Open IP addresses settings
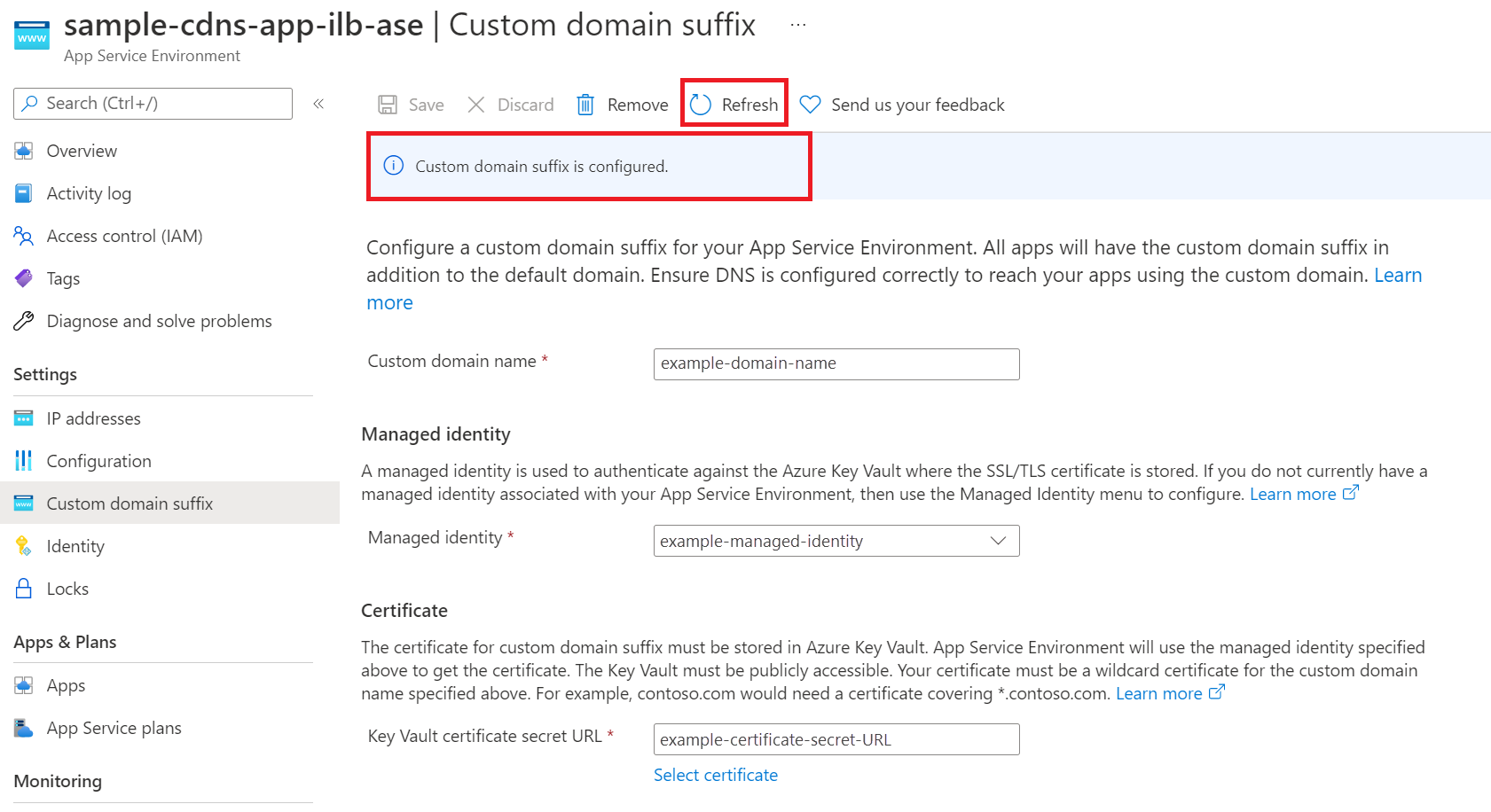1491x812 pixels. 94,418
